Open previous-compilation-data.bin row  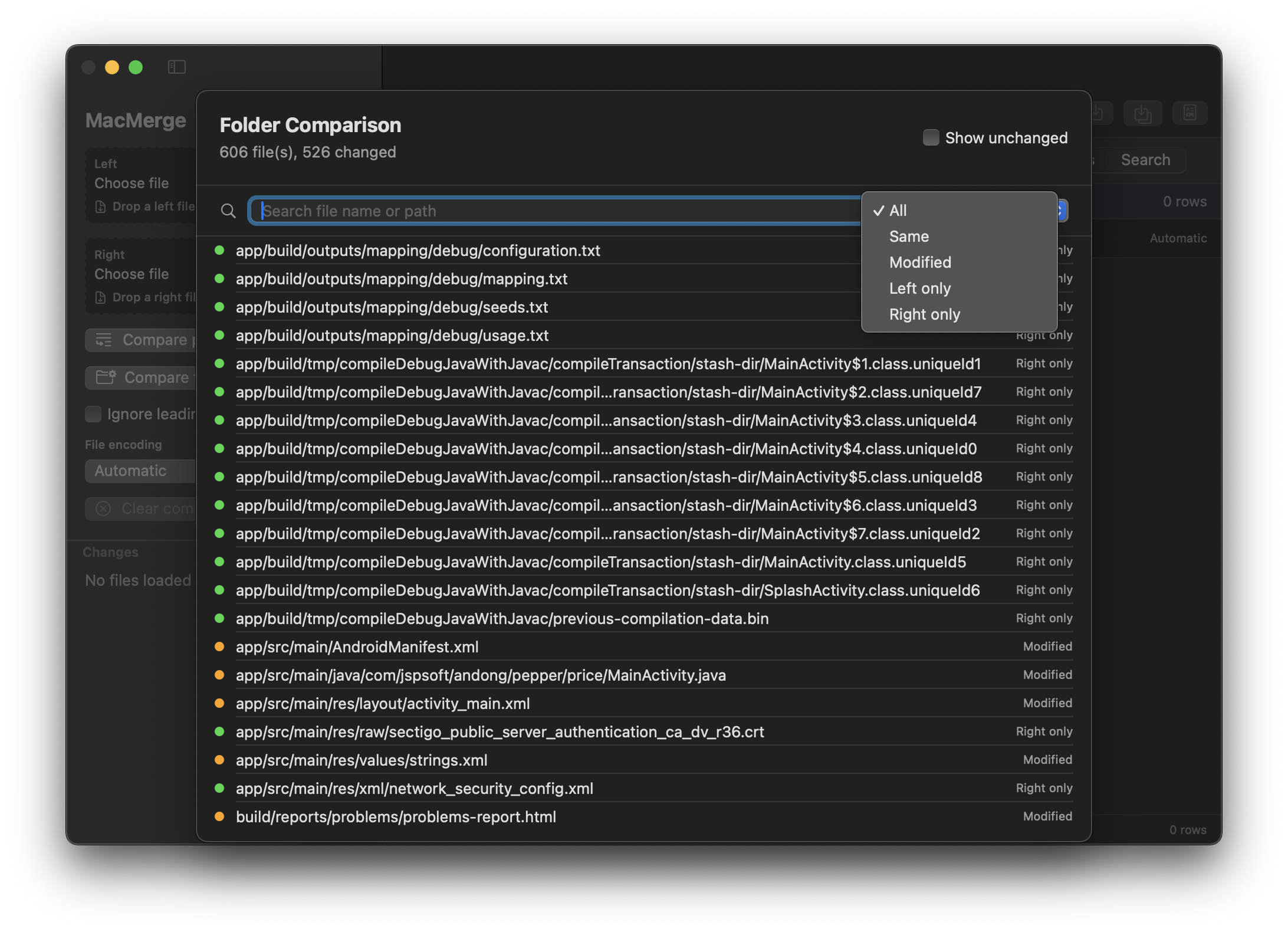point(643,618)
